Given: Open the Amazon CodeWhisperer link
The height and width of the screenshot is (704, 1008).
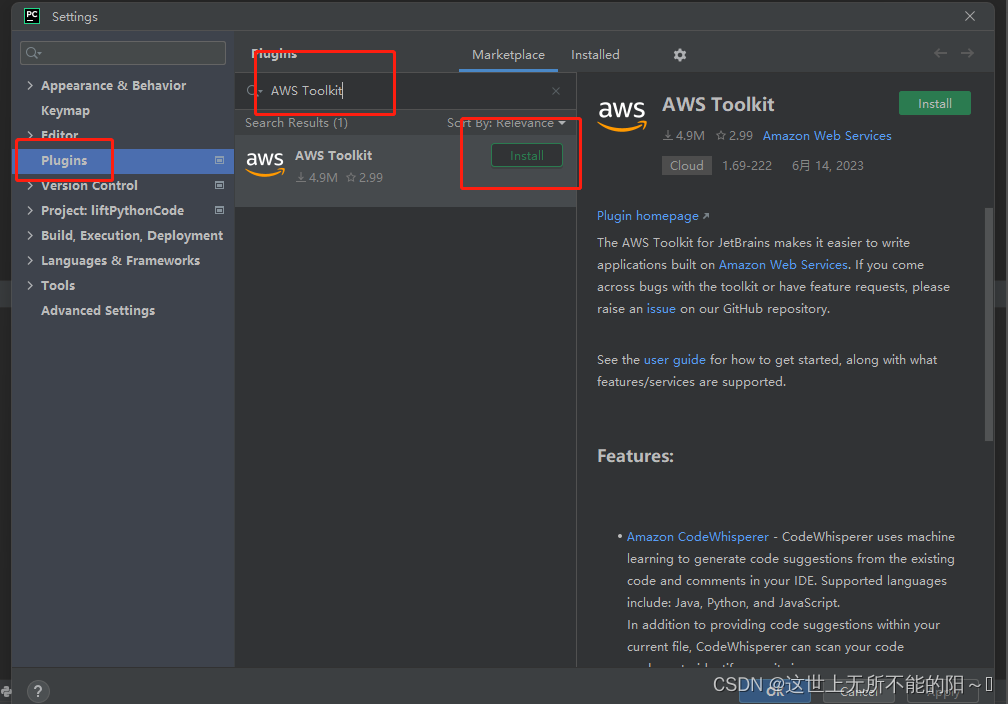Looking at the screenshot, I should 698,537.
